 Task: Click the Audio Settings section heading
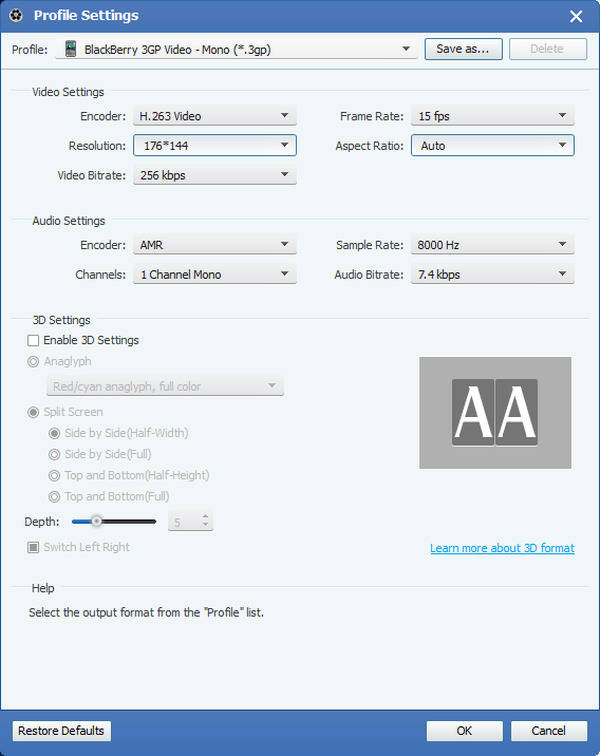click(68, 221)
